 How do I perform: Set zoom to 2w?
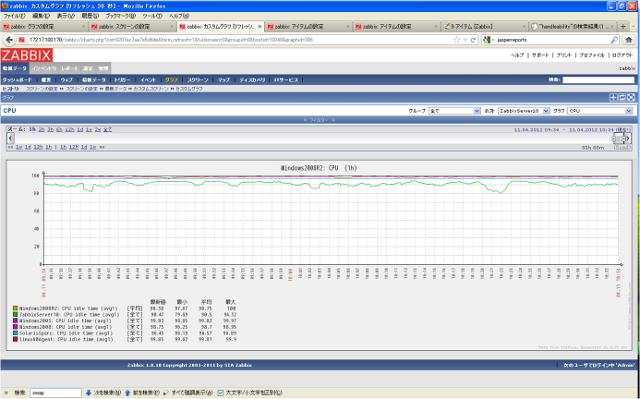[98, 130]
